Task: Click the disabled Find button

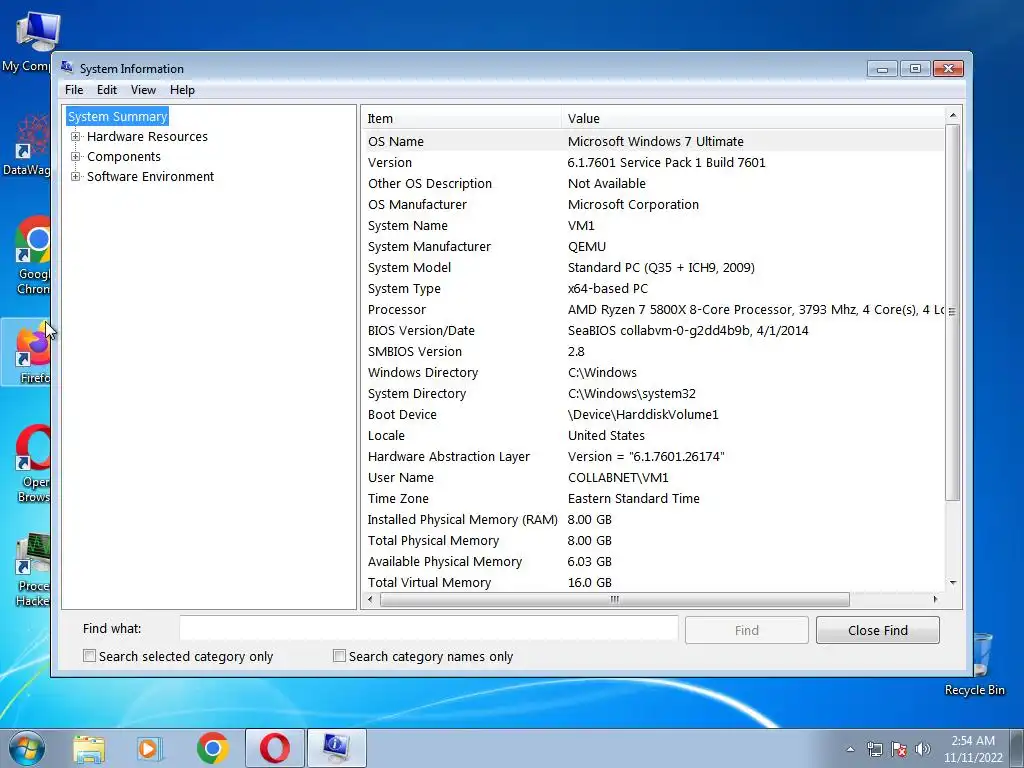Action: tap(746, 630)
